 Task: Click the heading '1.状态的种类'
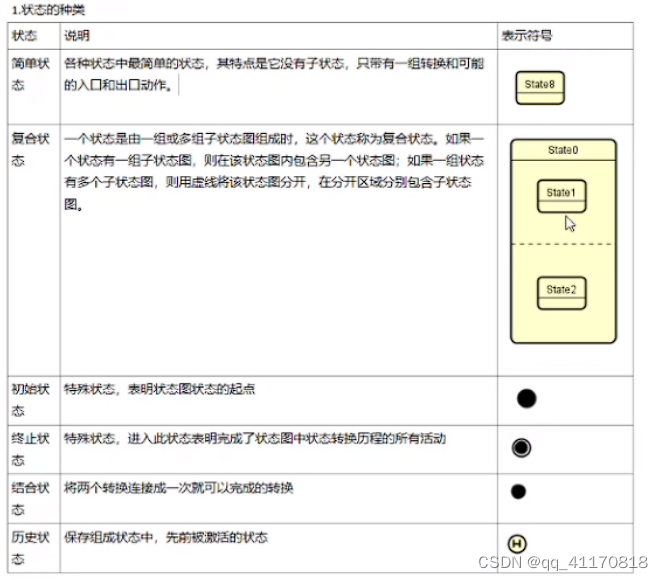click(49, 10)
